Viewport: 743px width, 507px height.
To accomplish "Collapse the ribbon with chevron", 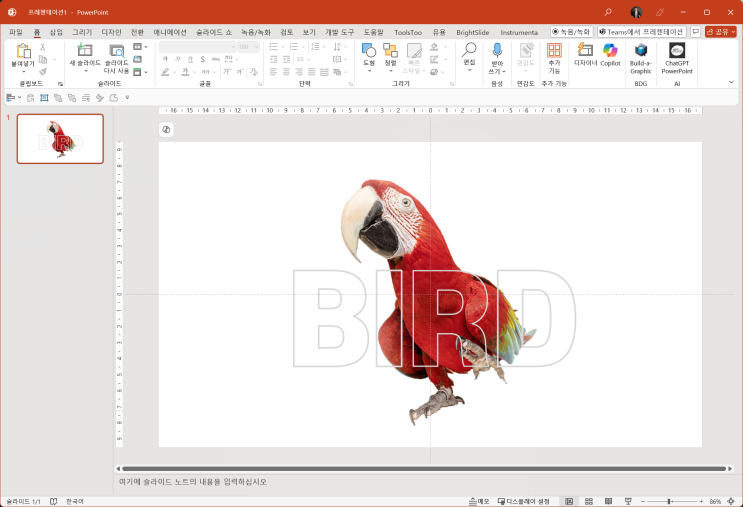I will point(731,82).
